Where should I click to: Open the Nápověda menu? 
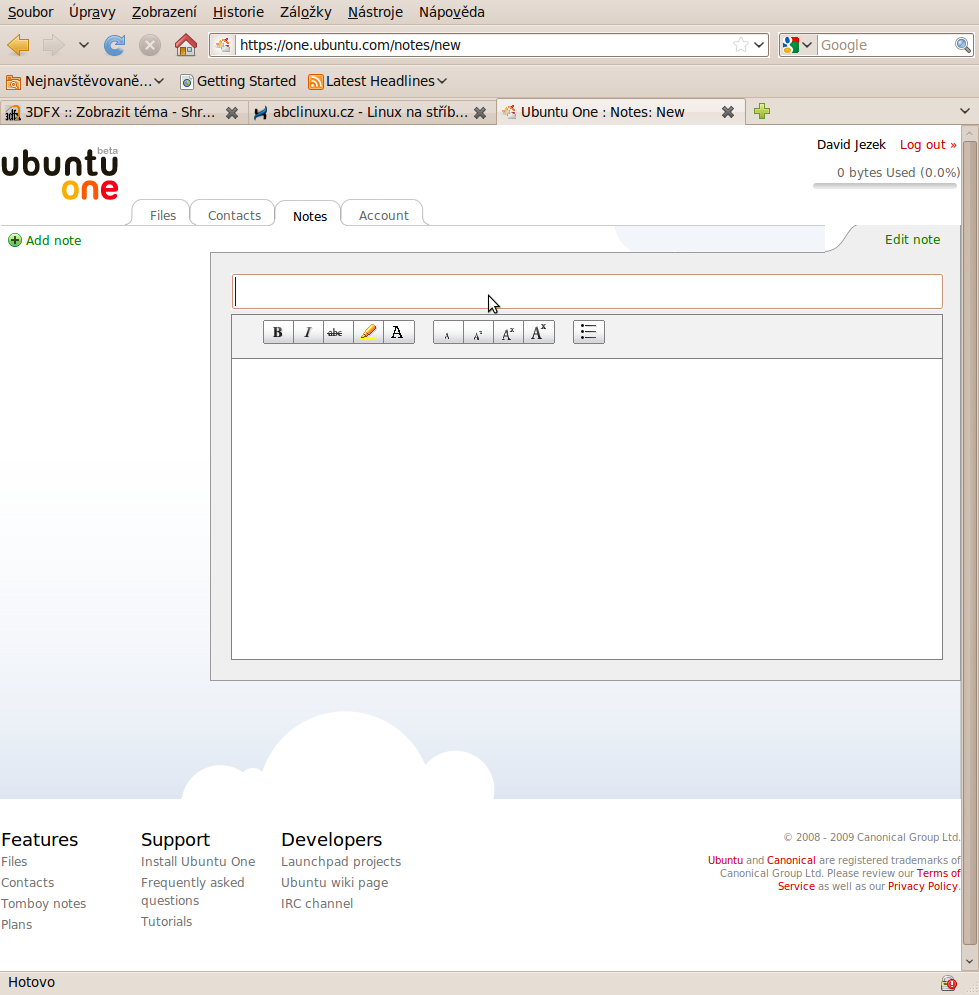452,12
